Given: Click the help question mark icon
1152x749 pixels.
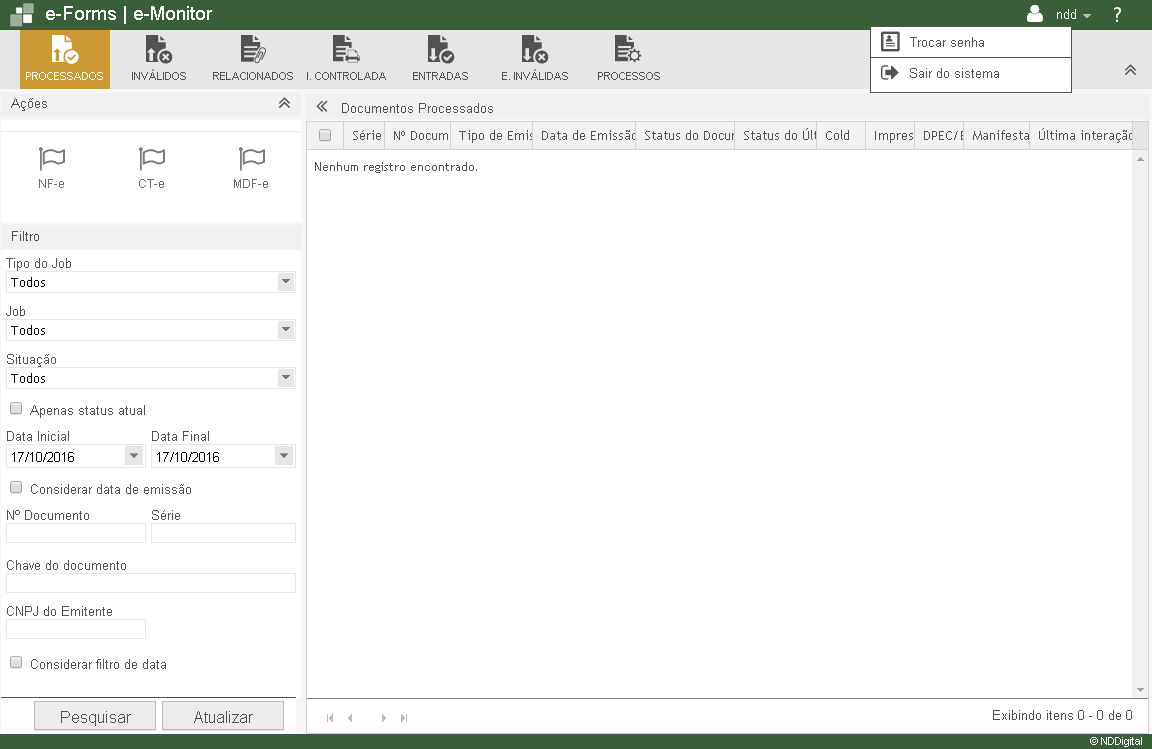Looking at the screenshot, I should [x=1117, y=15].
